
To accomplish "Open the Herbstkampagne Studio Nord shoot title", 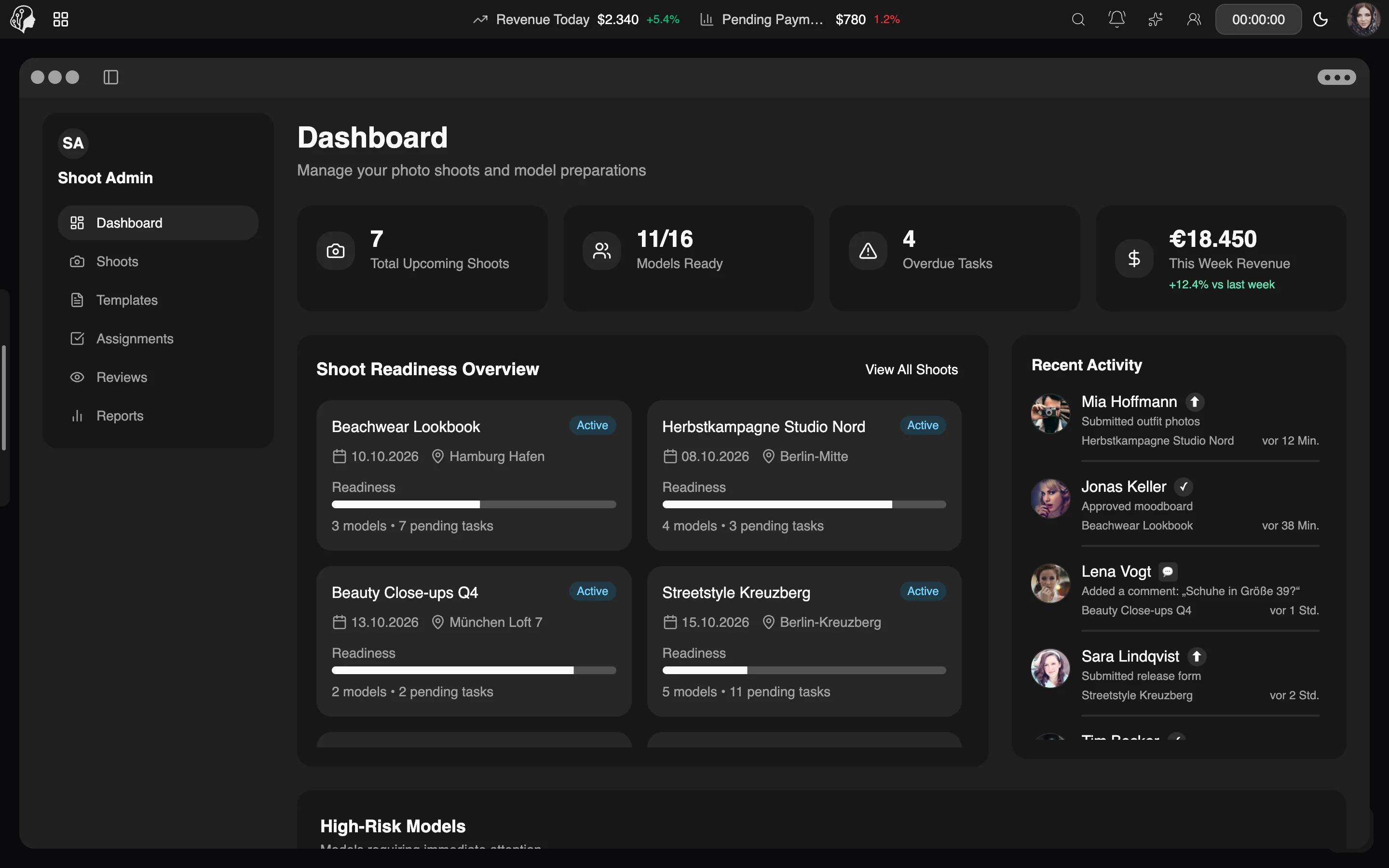I will point(763,427).
